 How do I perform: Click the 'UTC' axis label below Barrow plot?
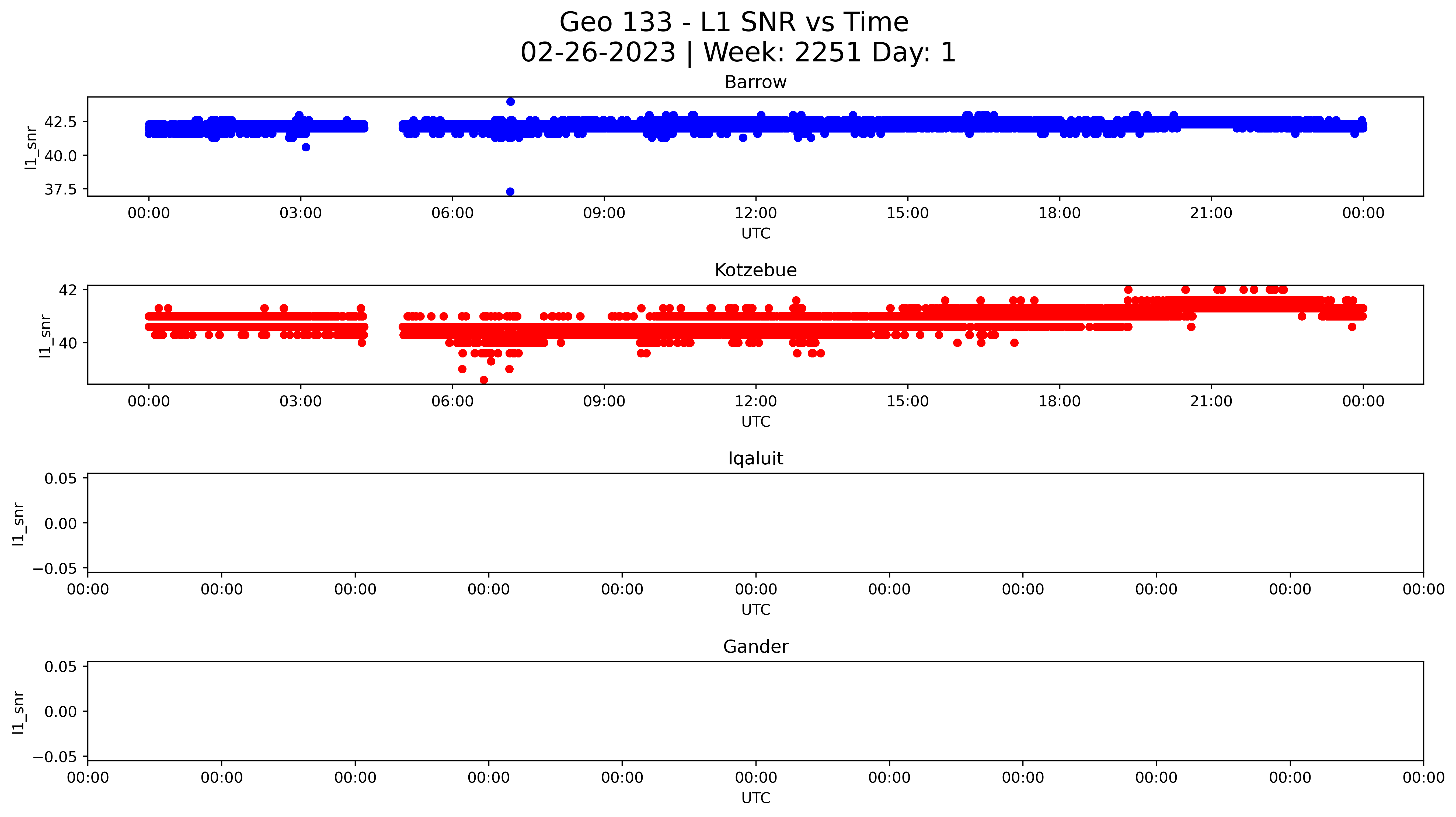point(756,234)
